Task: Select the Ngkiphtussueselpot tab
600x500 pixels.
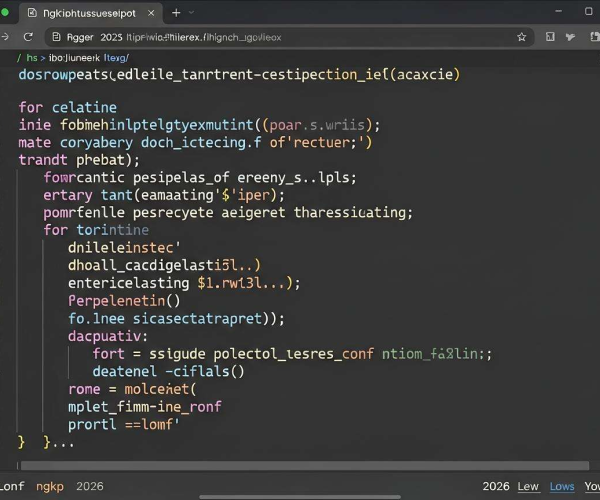Action: [91, 13]
